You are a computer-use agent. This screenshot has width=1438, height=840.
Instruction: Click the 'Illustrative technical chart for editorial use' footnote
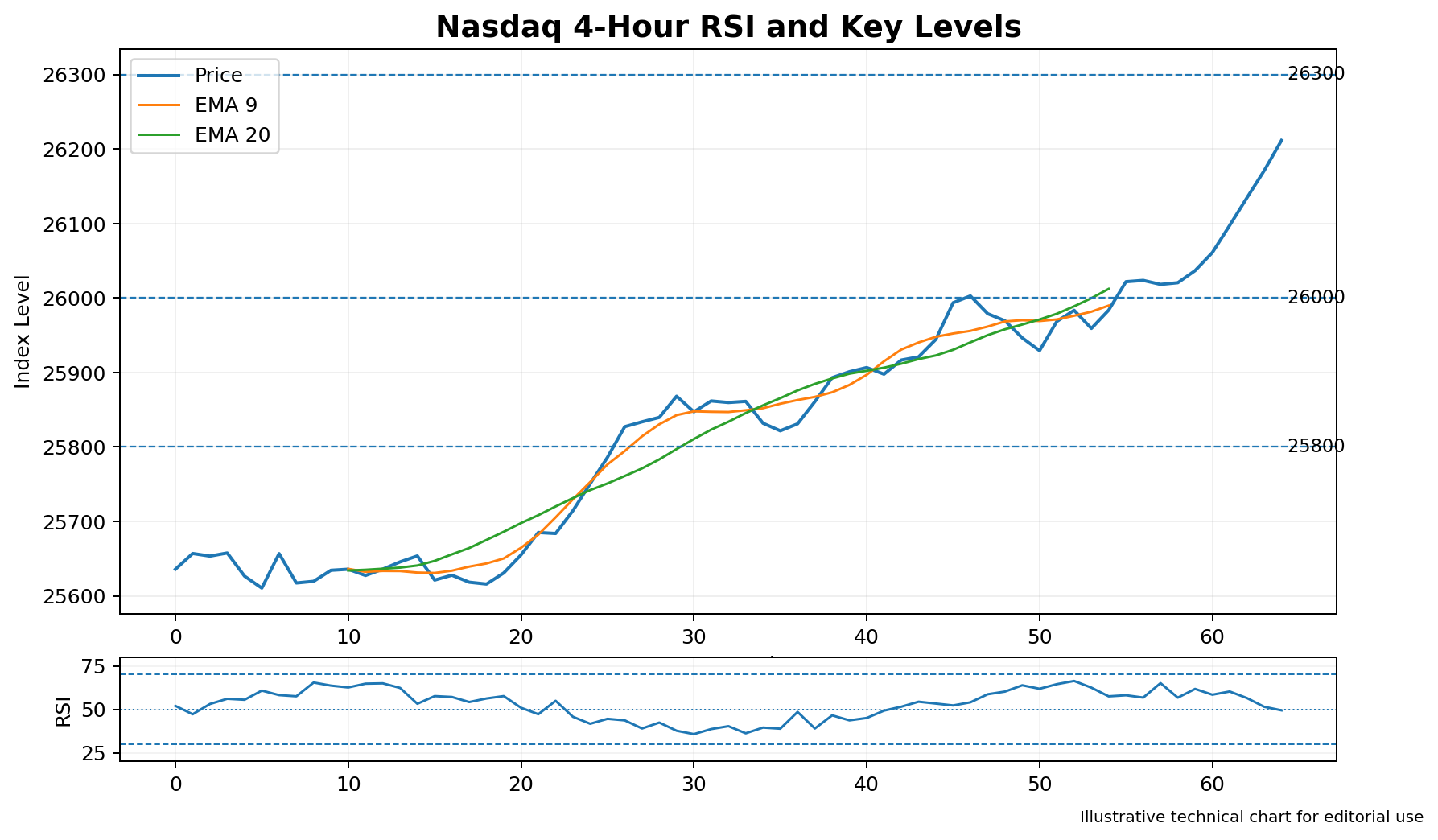click(1251, 817)
